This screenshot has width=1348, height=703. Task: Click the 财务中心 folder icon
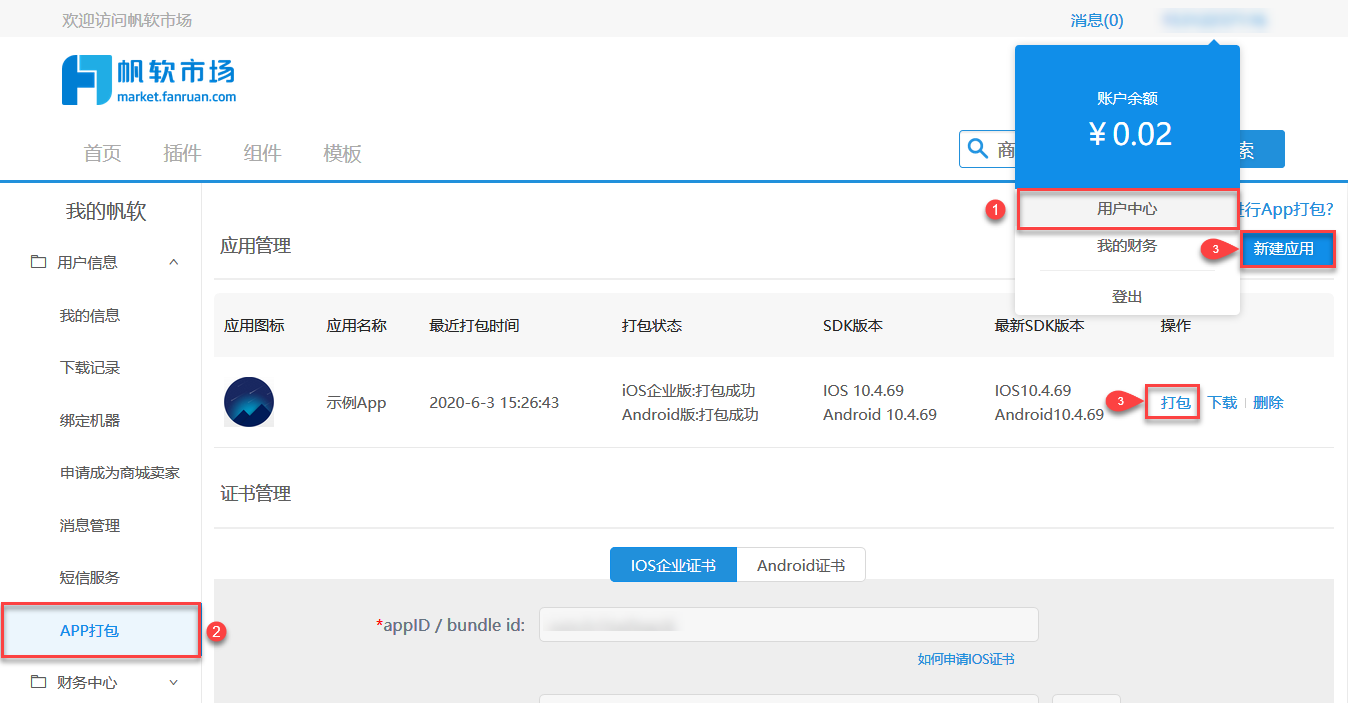(39, 682)
